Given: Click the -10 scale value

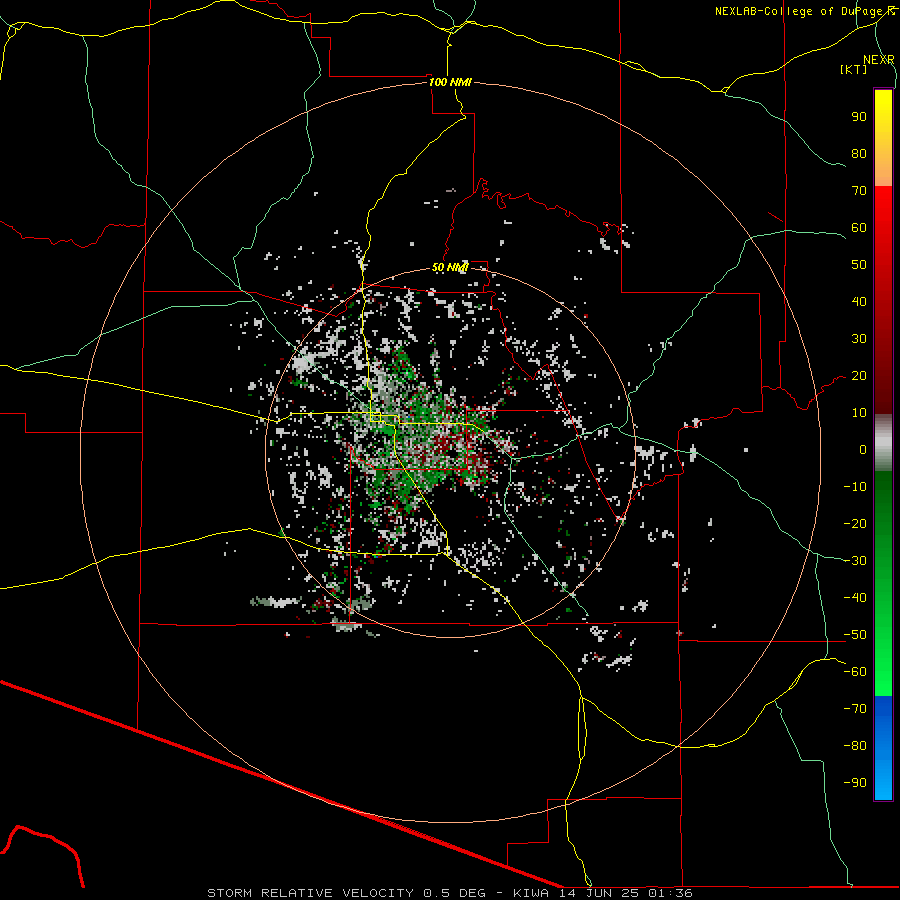Looking at the screenshot, I should click(855, 487).
